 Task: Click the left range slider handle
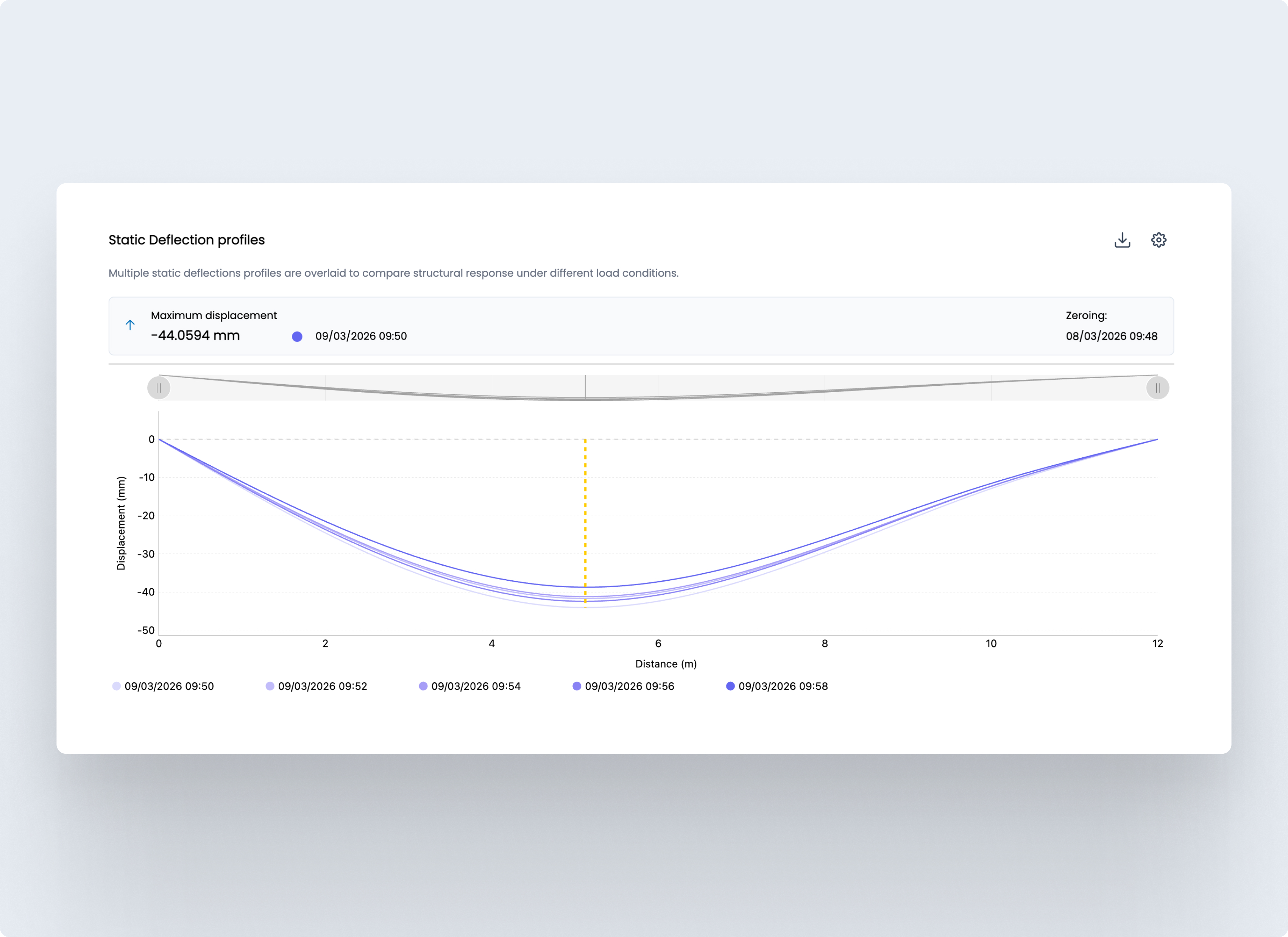click(x=159, y=388)
